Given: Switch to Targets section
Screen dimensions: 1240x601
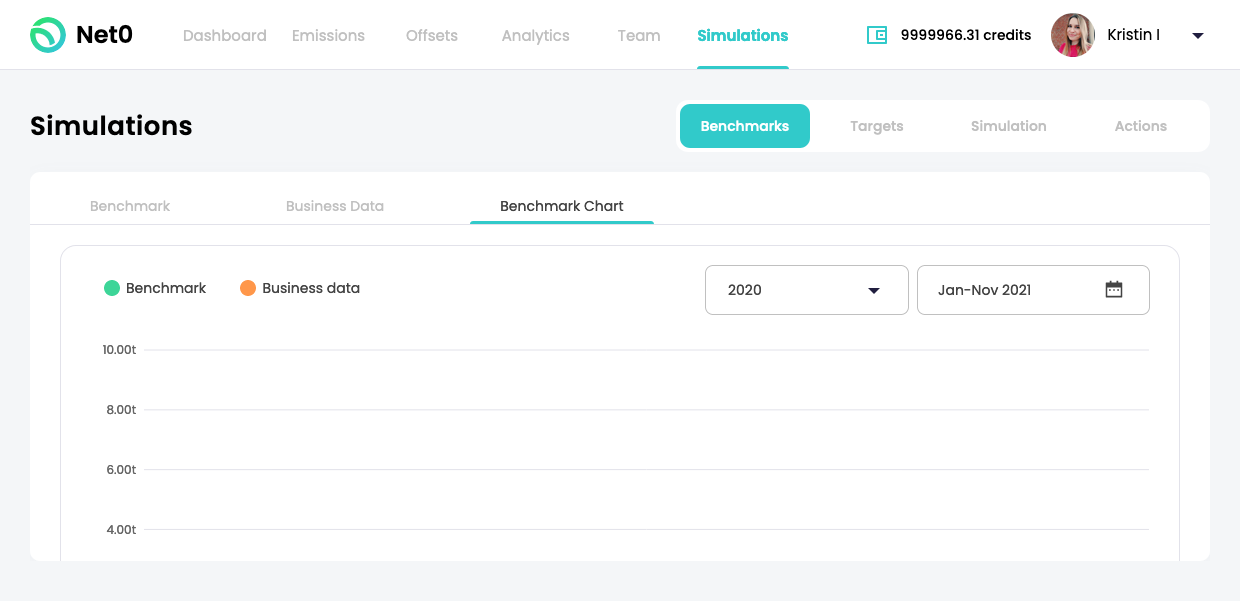Looking at the screenshot, I should (877, 126).
